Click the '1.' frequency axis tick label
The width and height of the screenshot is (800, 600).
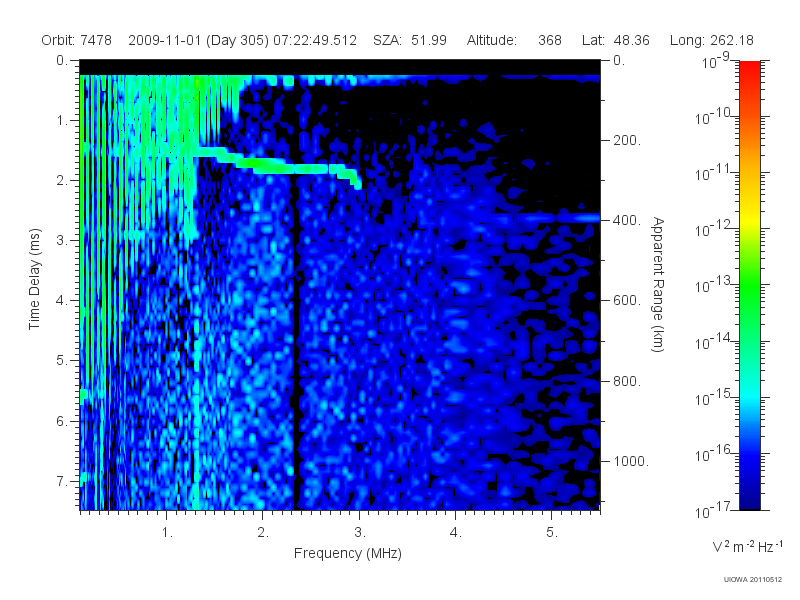[167, 533]
